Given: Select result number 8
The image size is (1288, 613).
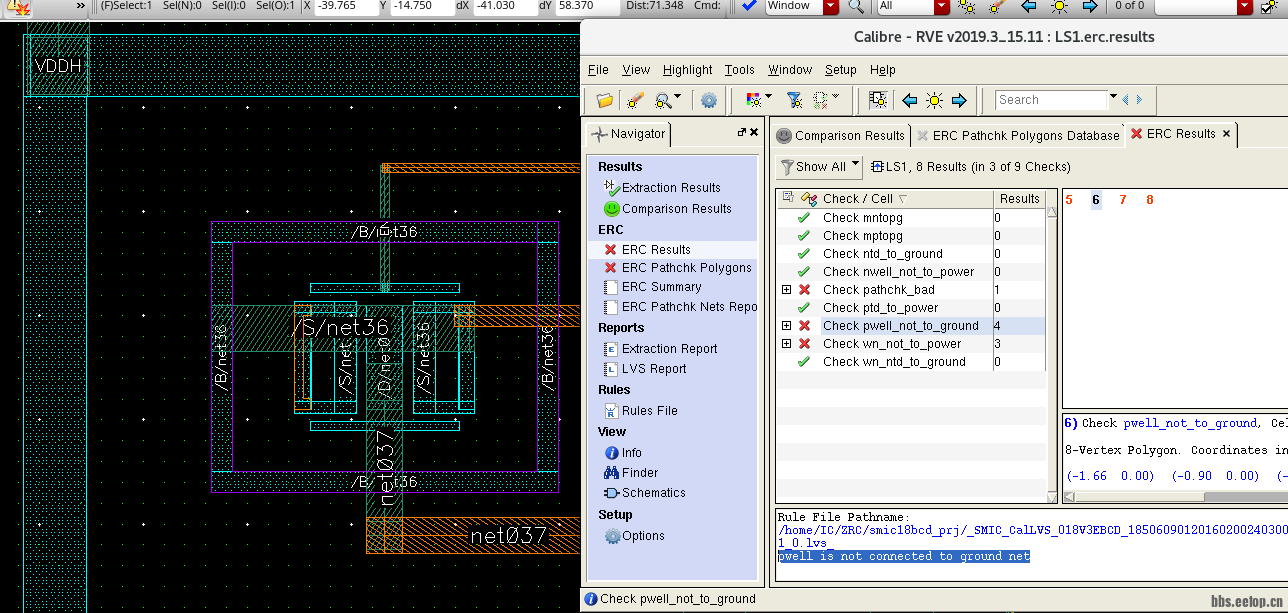Looking at the screenshot, I should tap(1150, 200).
